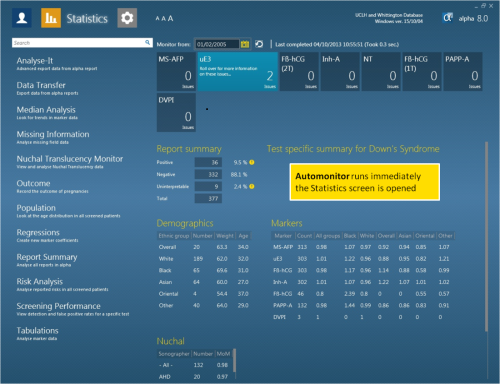Open the settings gear icon
This screenshot has height=384, width=500.
click(127, 18)
